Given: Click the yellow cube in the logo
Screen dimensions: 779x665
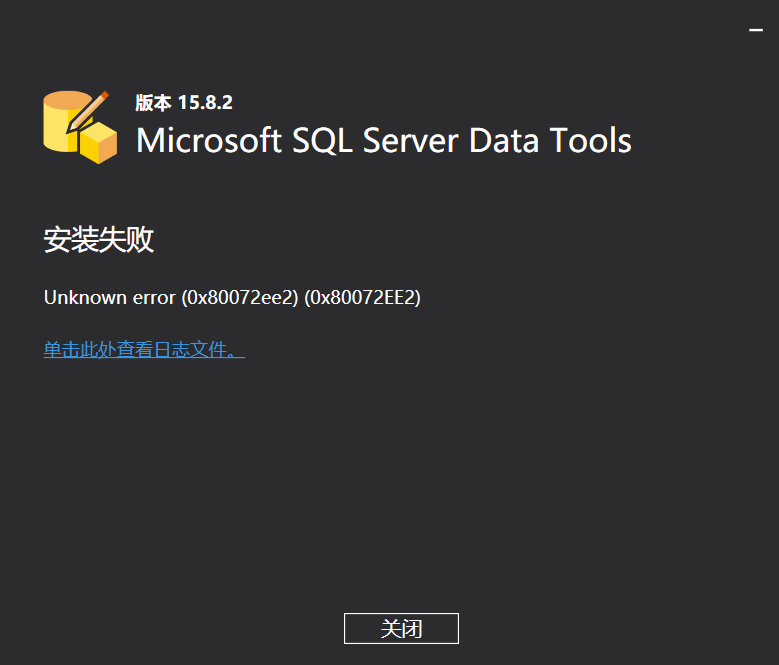Looking at the screenshot, I should (99, 145).
